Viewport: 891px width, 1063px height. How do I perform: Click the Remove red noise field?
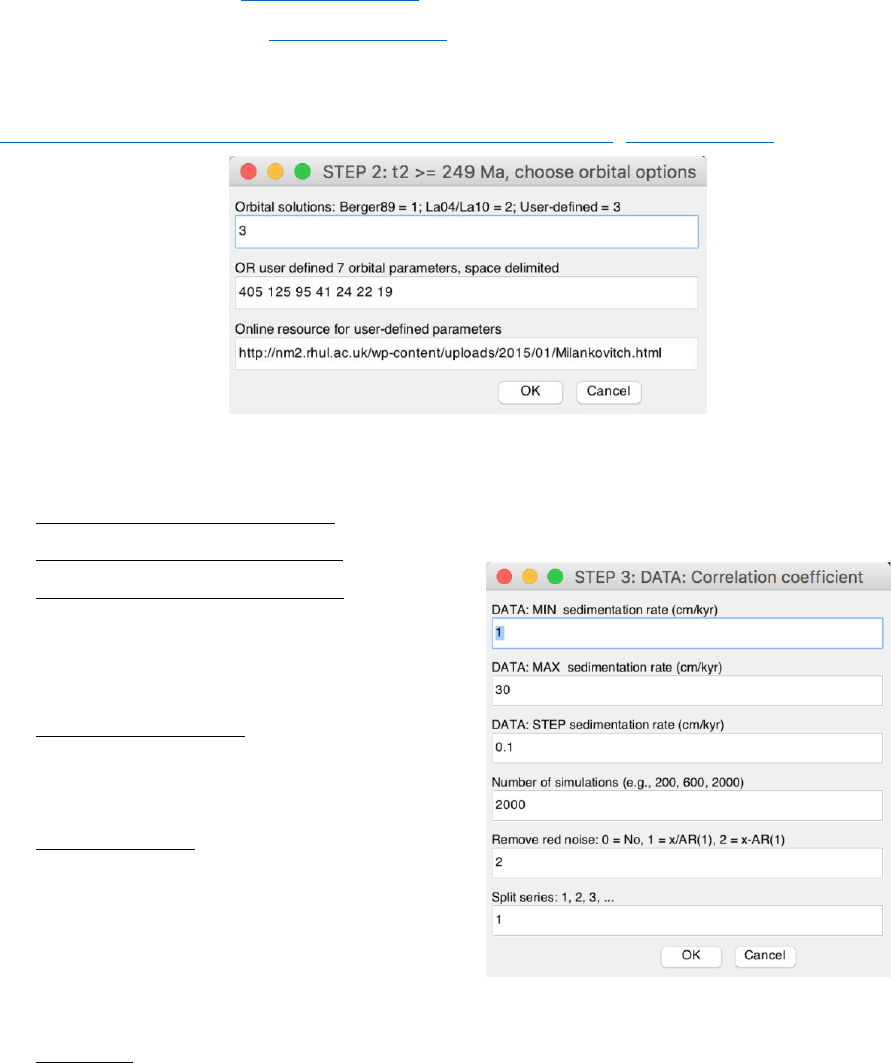pyautogui.click(x=686, y=861)
